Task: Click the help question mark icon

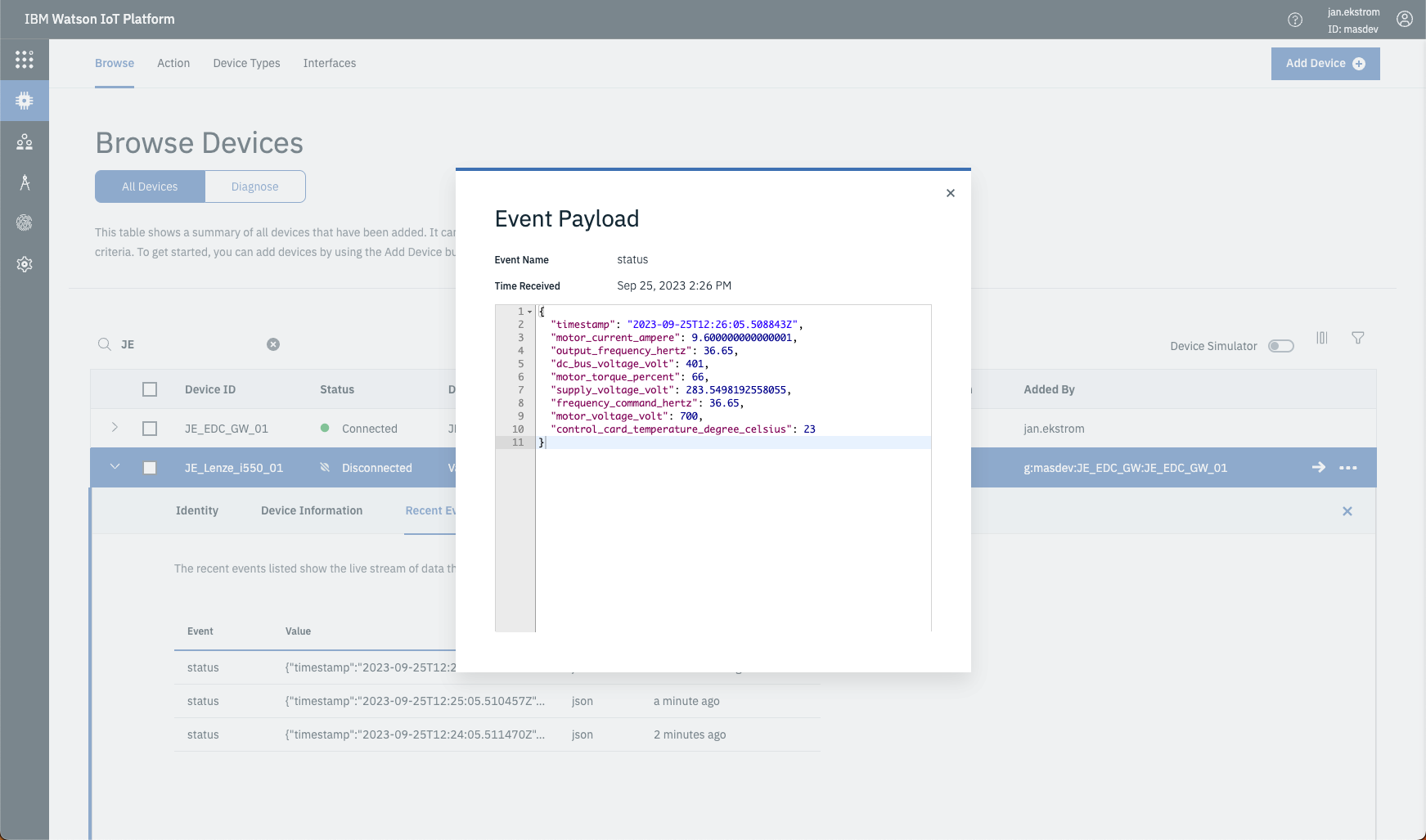Action: (x=1295, y=20)
